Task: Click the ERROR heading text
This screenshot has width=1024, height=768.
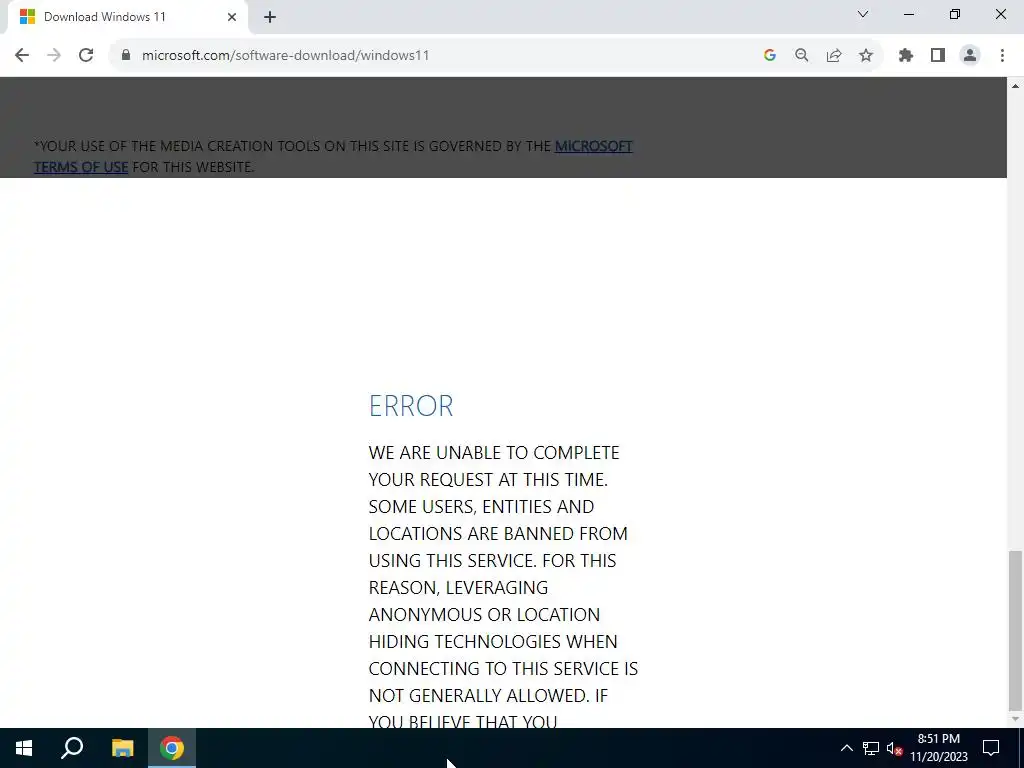Action: [x=411, y=406]
